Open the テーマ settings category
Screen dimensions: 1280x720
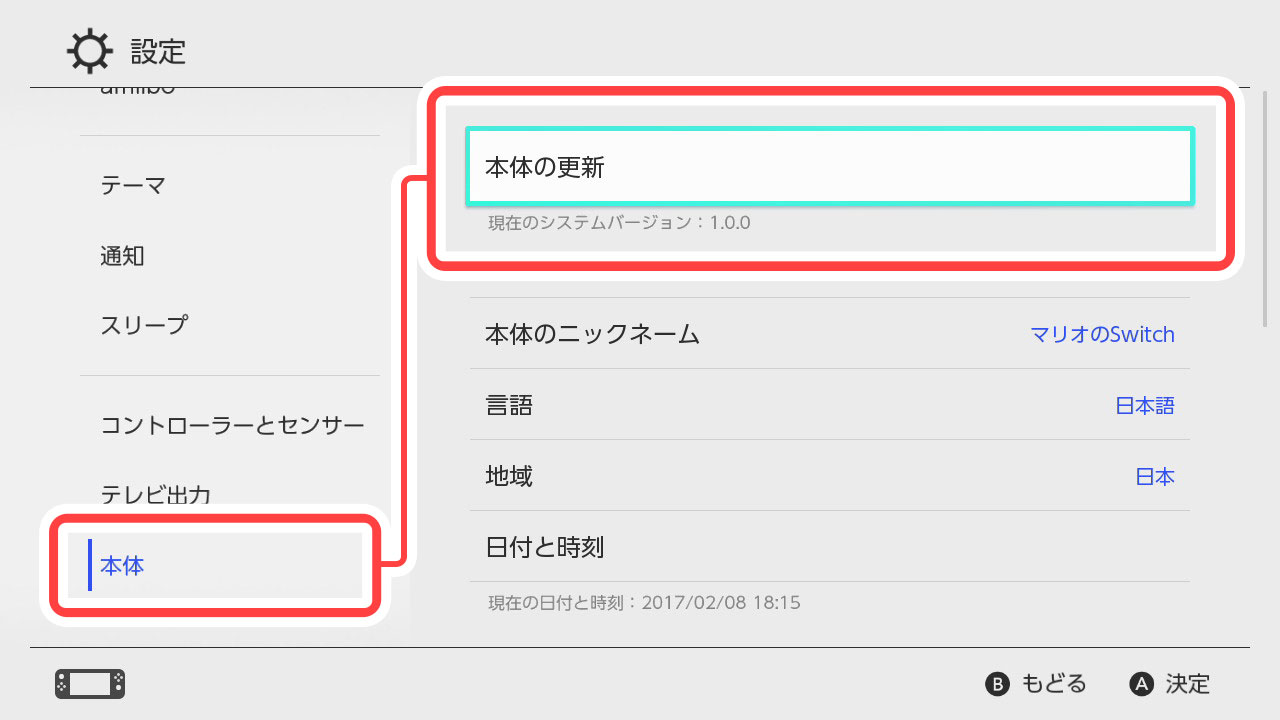(133, 185)
